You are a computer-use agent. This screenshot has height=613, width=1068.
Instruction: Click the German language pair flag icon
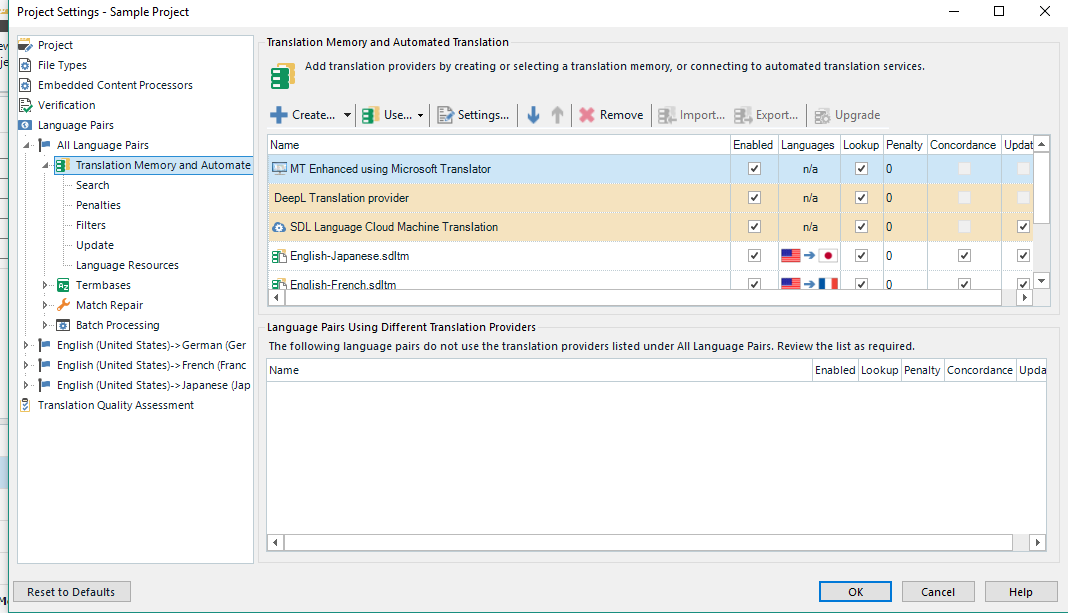[x=45, y=345]
